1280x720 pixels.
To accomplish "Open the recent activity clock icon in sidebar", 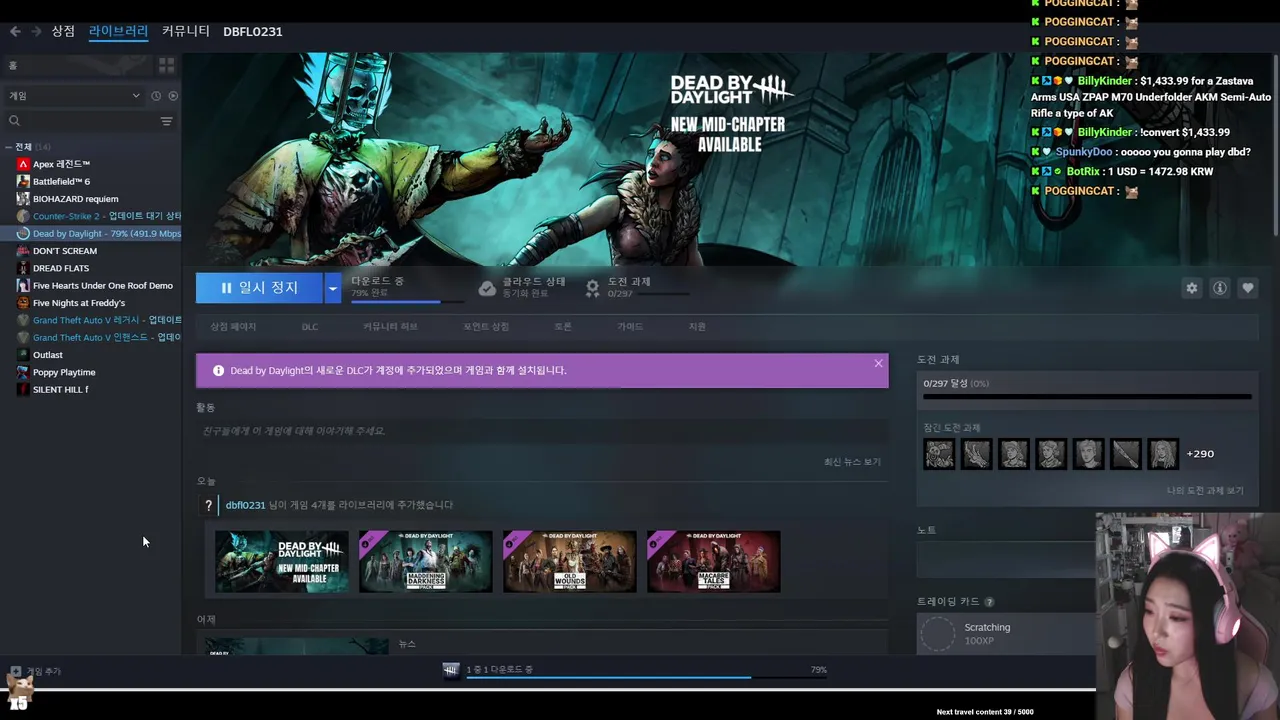I will click(x=156, y=96).
